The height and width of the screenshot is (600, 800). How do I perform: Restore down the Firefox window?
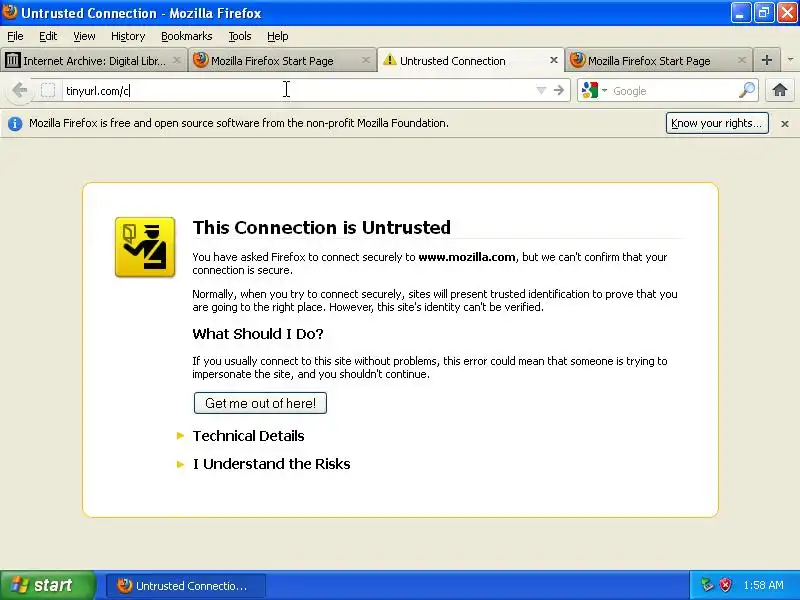764,13
